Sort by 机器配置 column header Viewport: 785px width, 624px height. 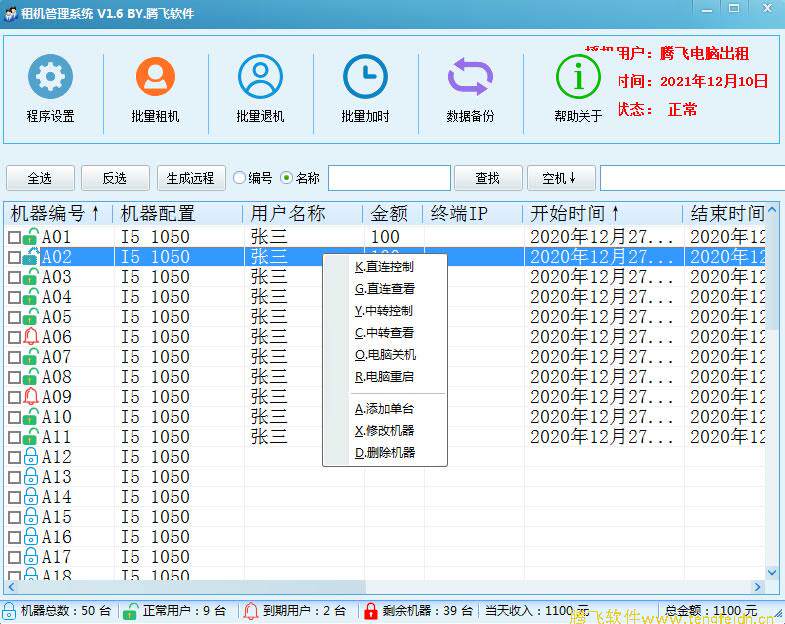[x=178, y=214]
